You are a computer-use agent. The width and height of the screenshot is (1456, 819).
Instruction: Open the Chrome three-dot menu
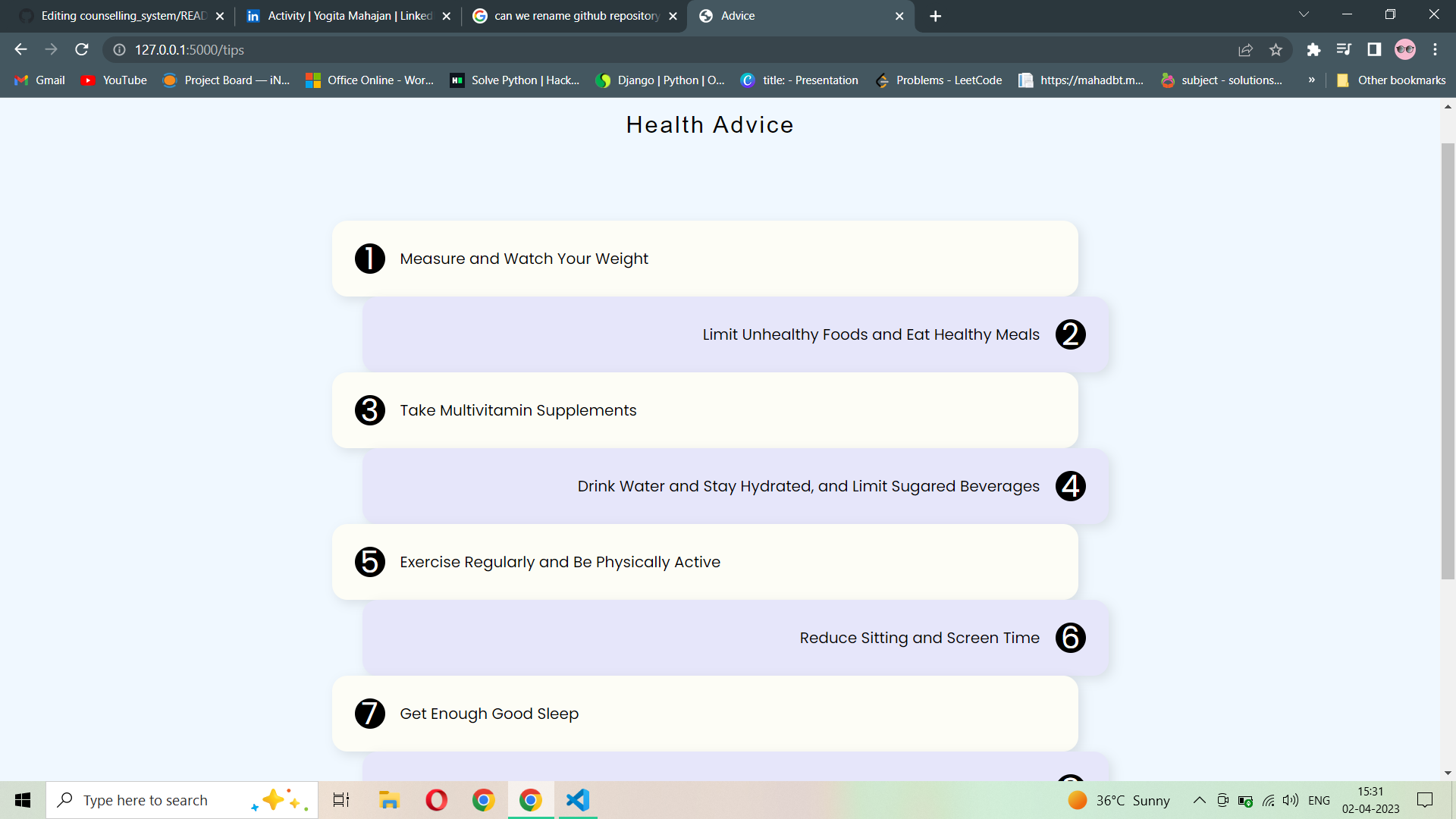coord(1435,50)
